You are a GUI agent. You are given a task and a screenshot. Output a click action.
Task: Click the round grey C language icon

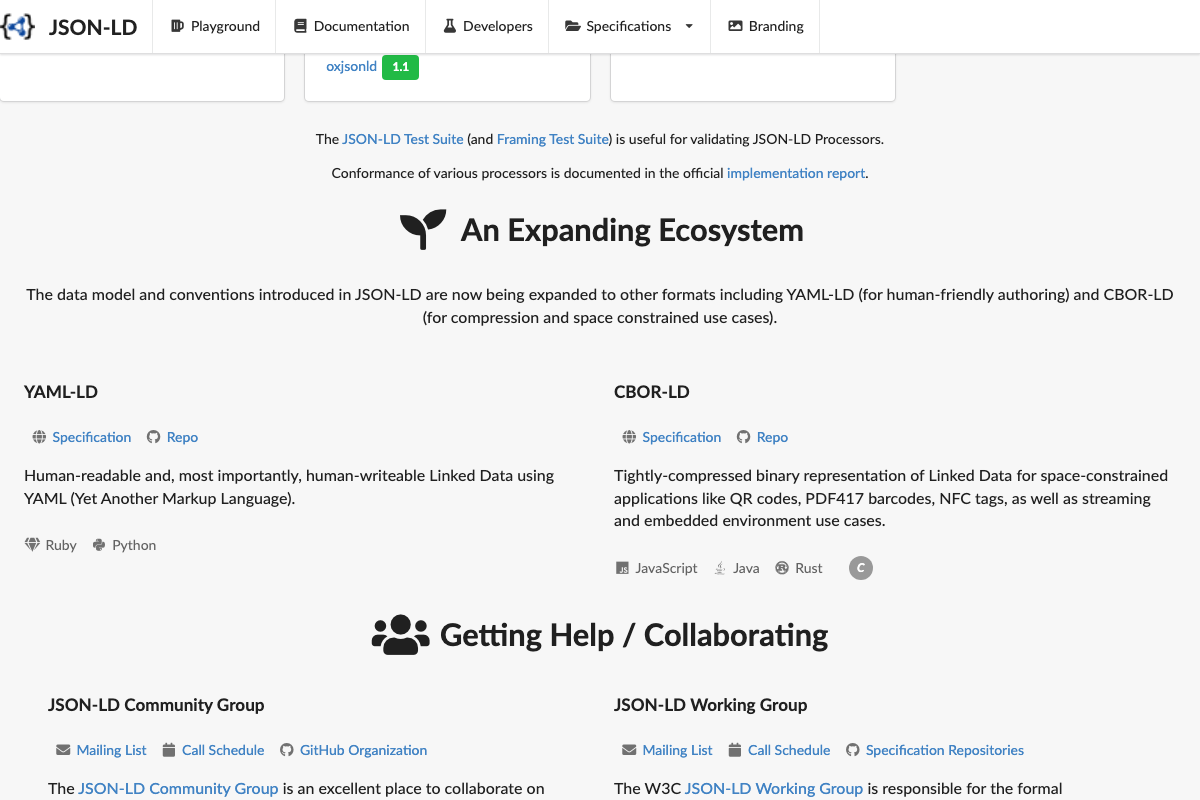[x=861, y=568]
